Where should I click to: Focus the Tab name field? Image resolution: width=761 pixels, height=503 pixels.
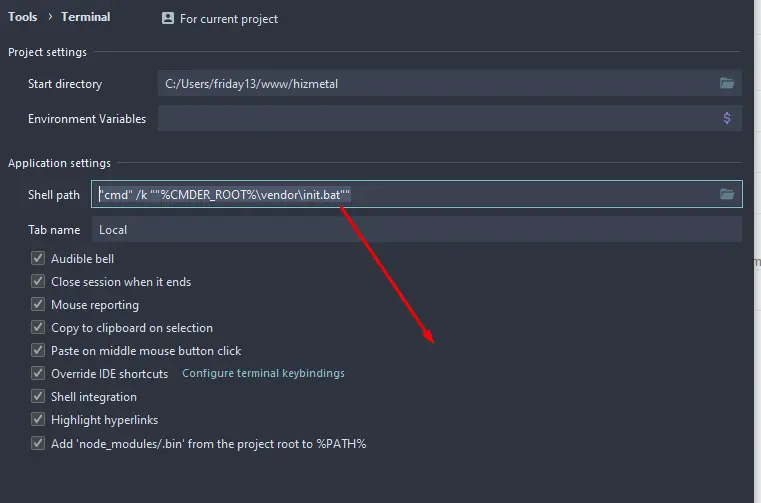point(416,229)
